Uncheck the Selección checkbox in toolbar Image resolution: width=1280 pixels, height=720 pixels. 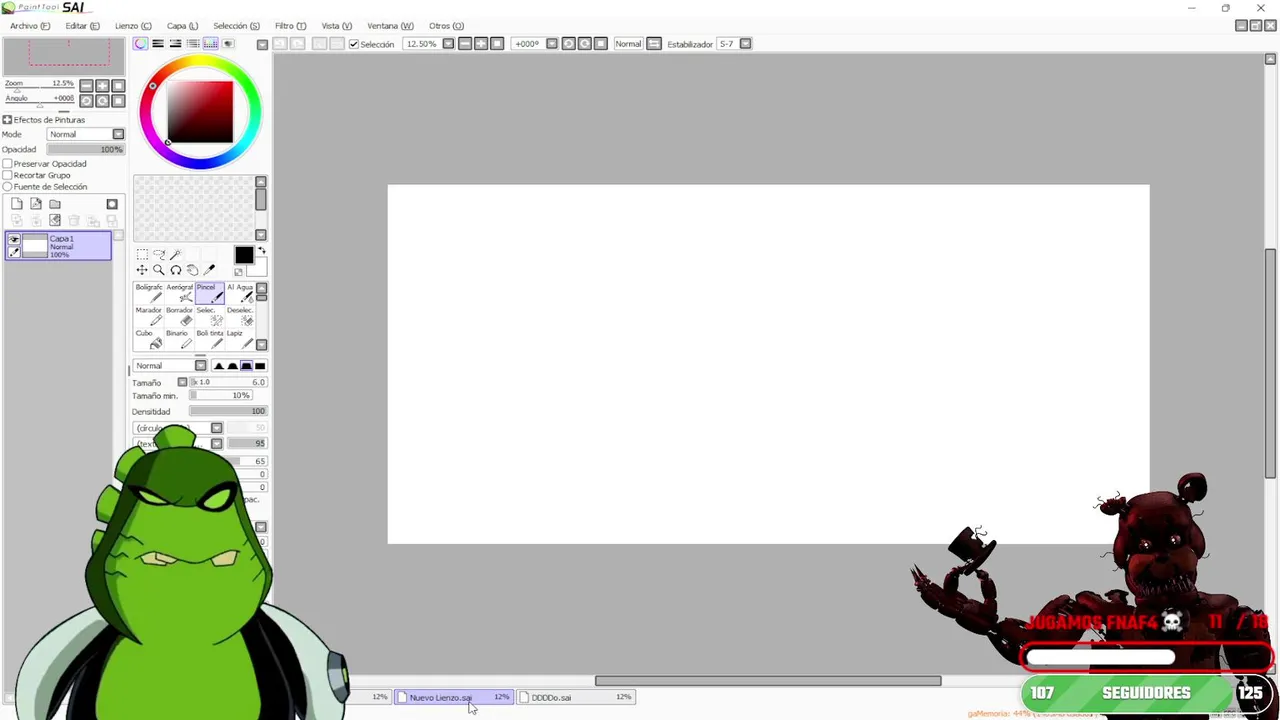(x=353, y=44)
